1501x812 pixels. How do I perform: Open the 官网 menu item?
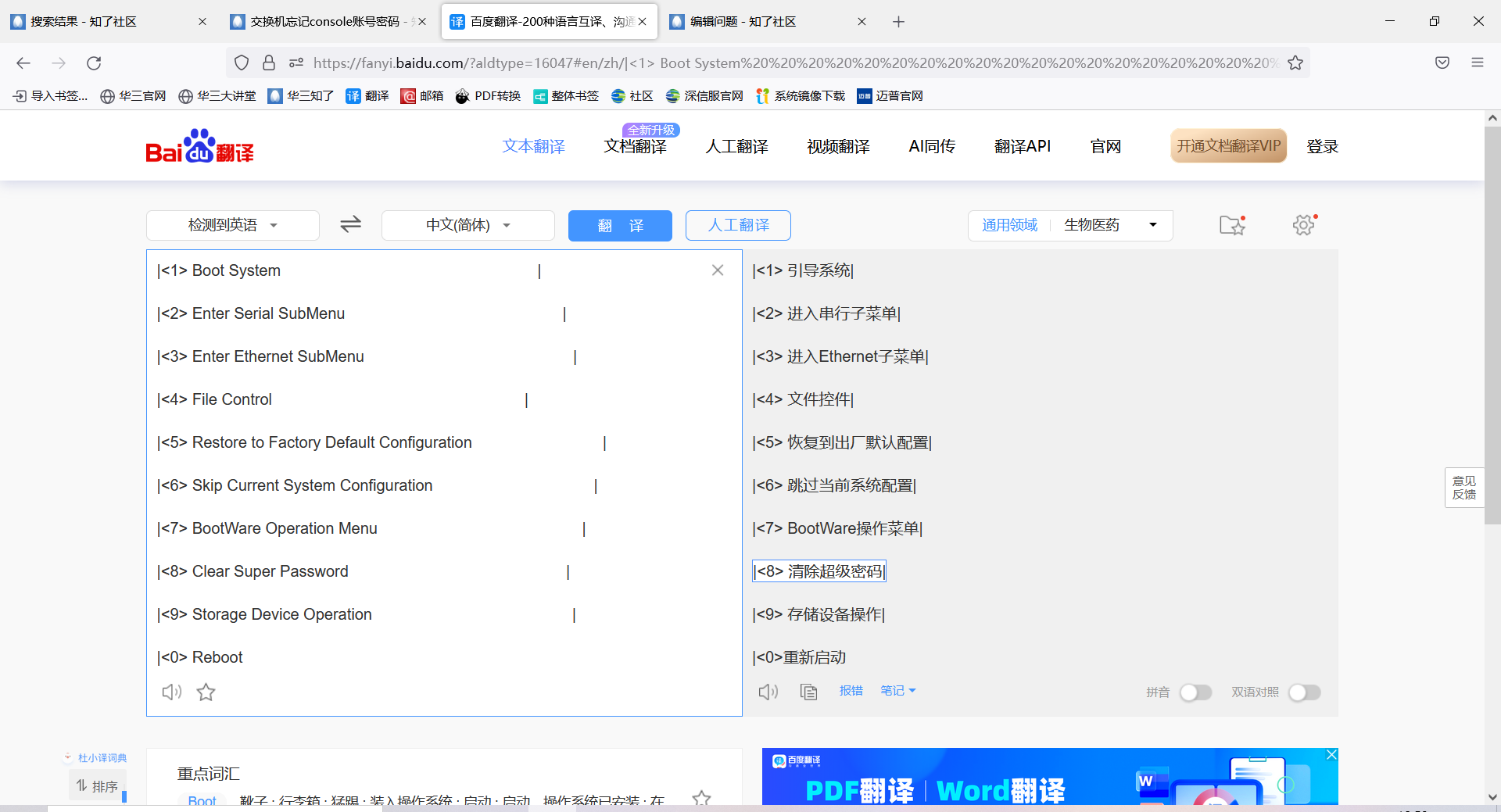click(1105, 146)
